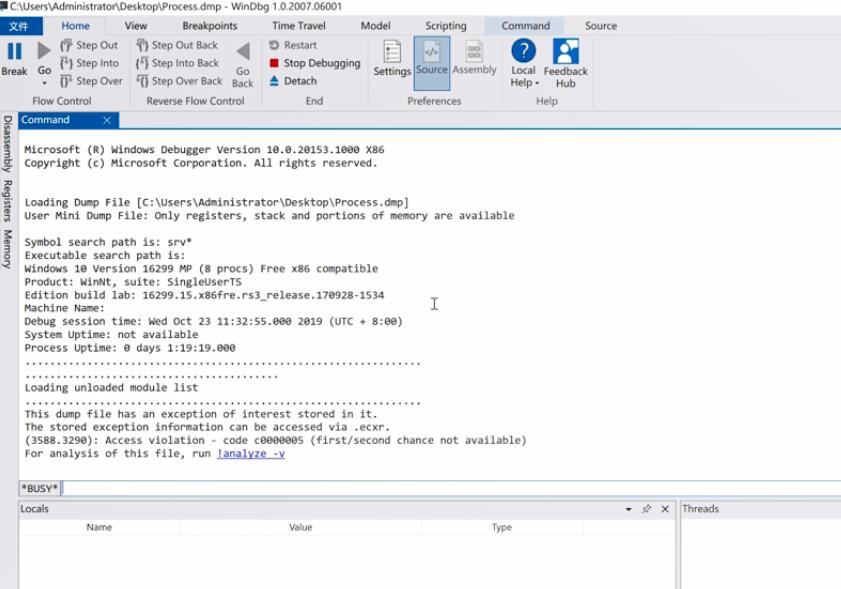Click Detach in End group
The width and height of the screenshot is (841, 589).
point(293,81)
